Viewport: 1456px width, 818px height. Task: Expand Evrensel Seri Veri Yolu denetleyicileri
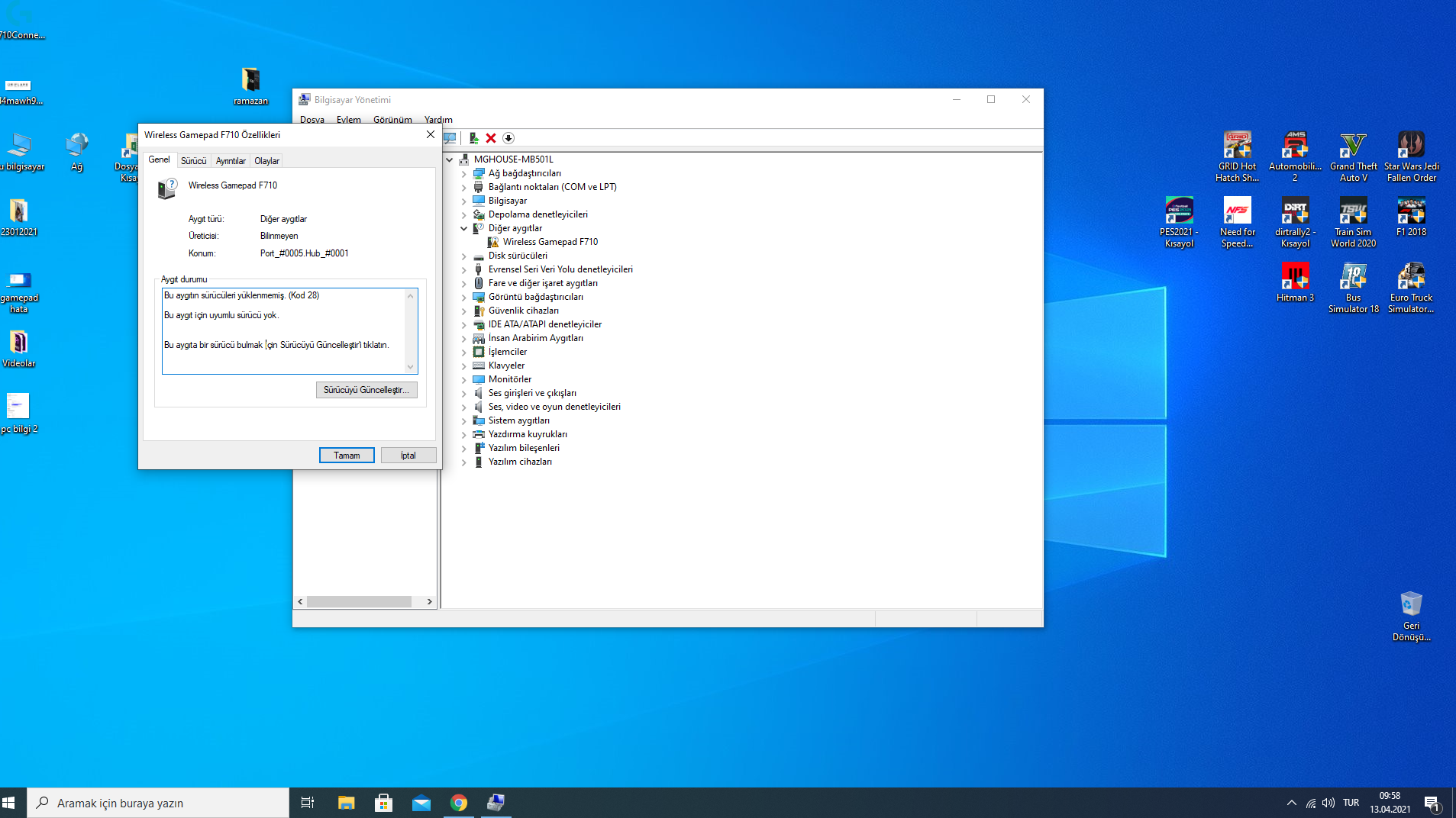(463, 269)
